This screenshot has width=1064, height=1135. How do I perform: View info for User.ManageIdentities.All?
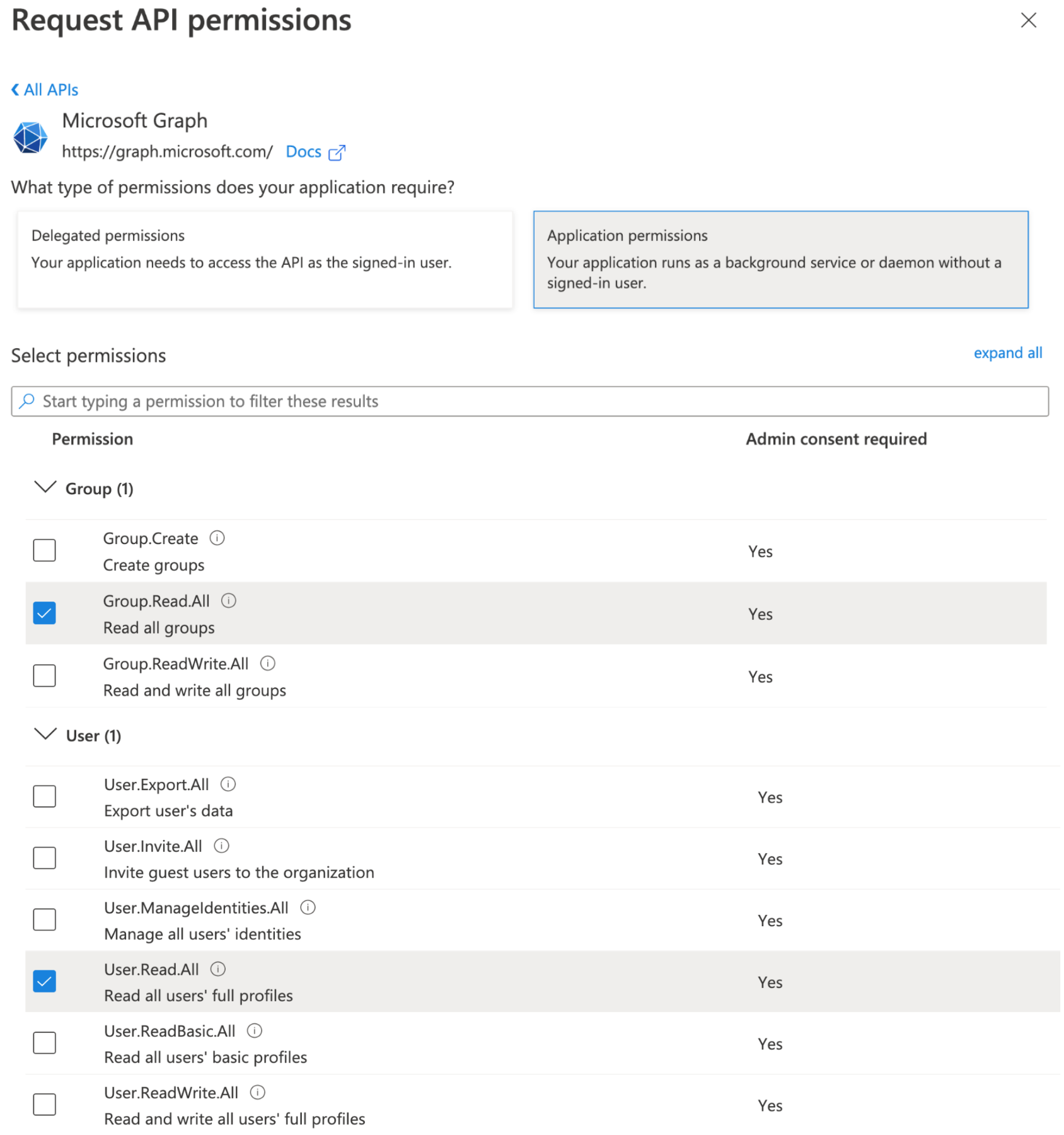[x=308, y=907]
